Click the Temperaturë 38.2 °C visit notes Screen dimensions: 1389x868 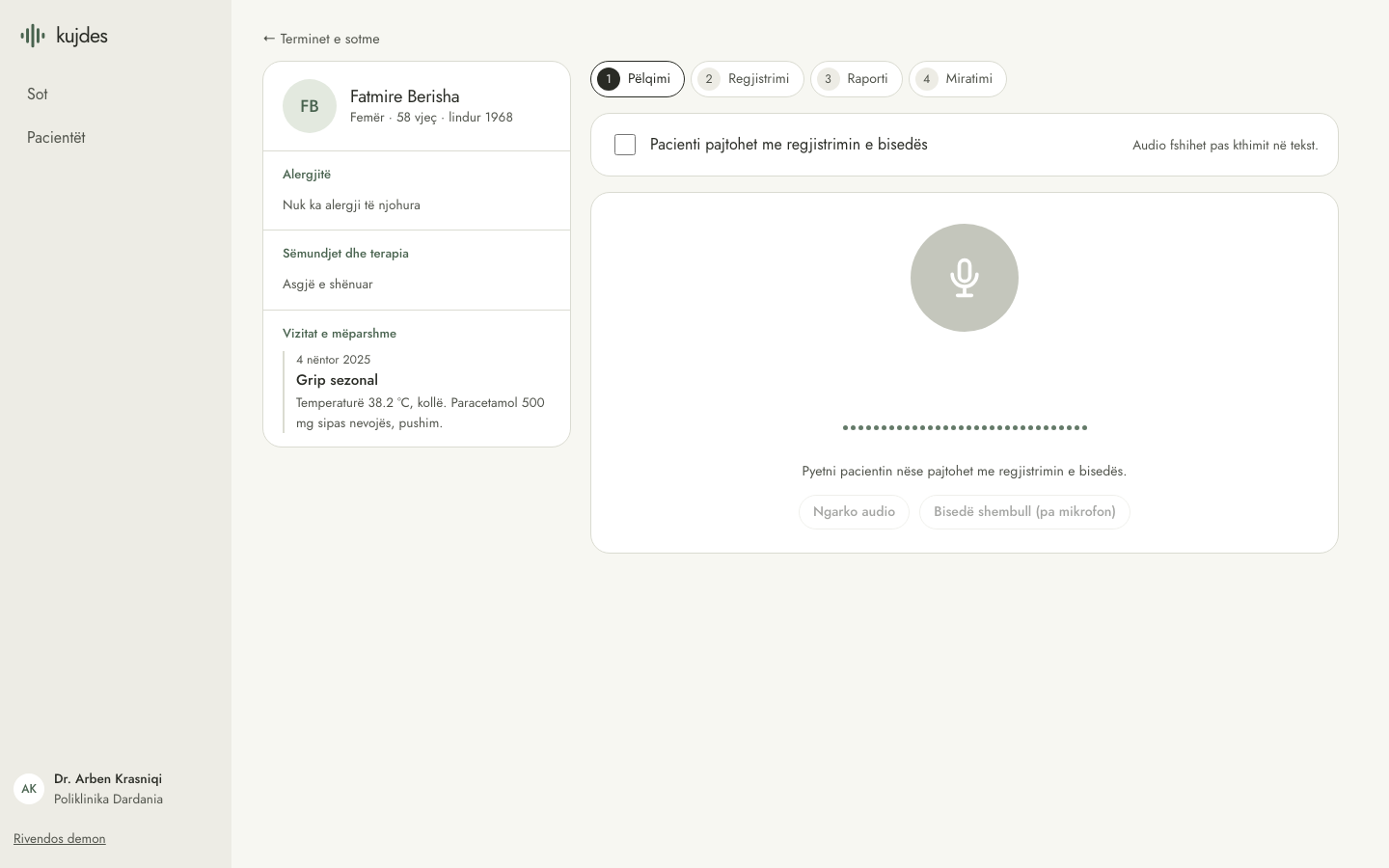(421, 413)
